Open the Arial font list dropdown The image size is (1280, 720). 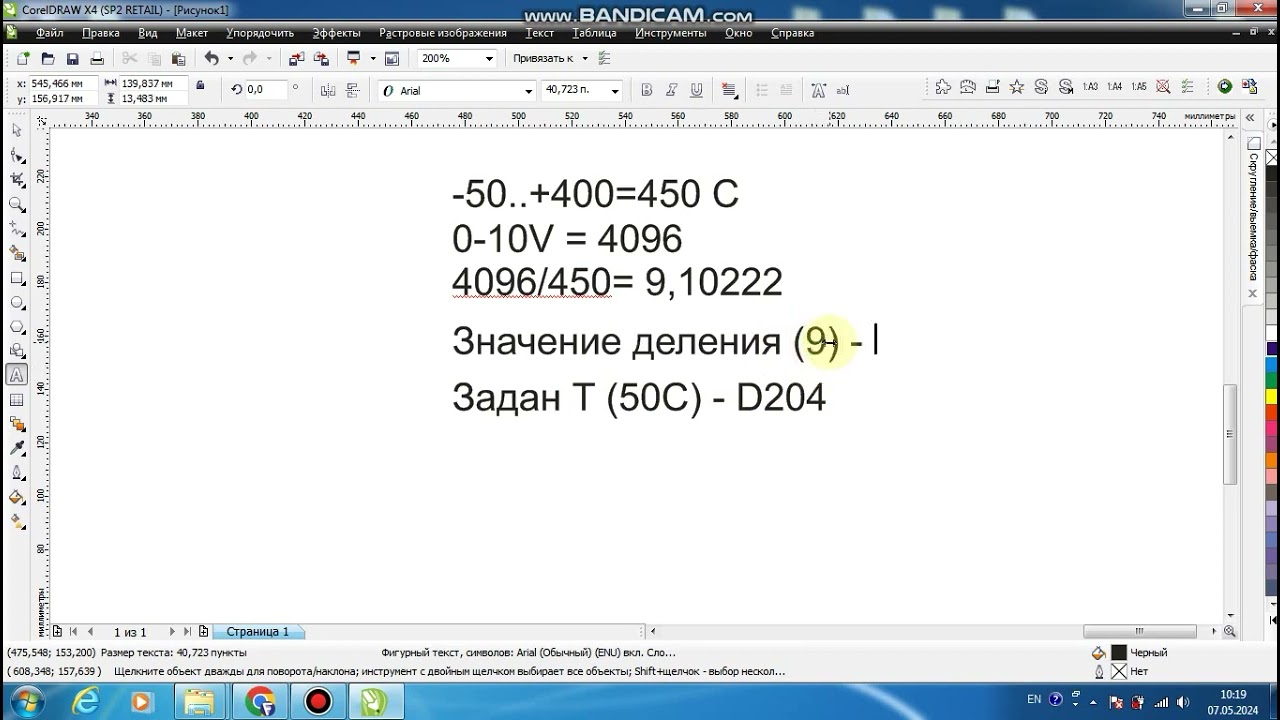528,91
